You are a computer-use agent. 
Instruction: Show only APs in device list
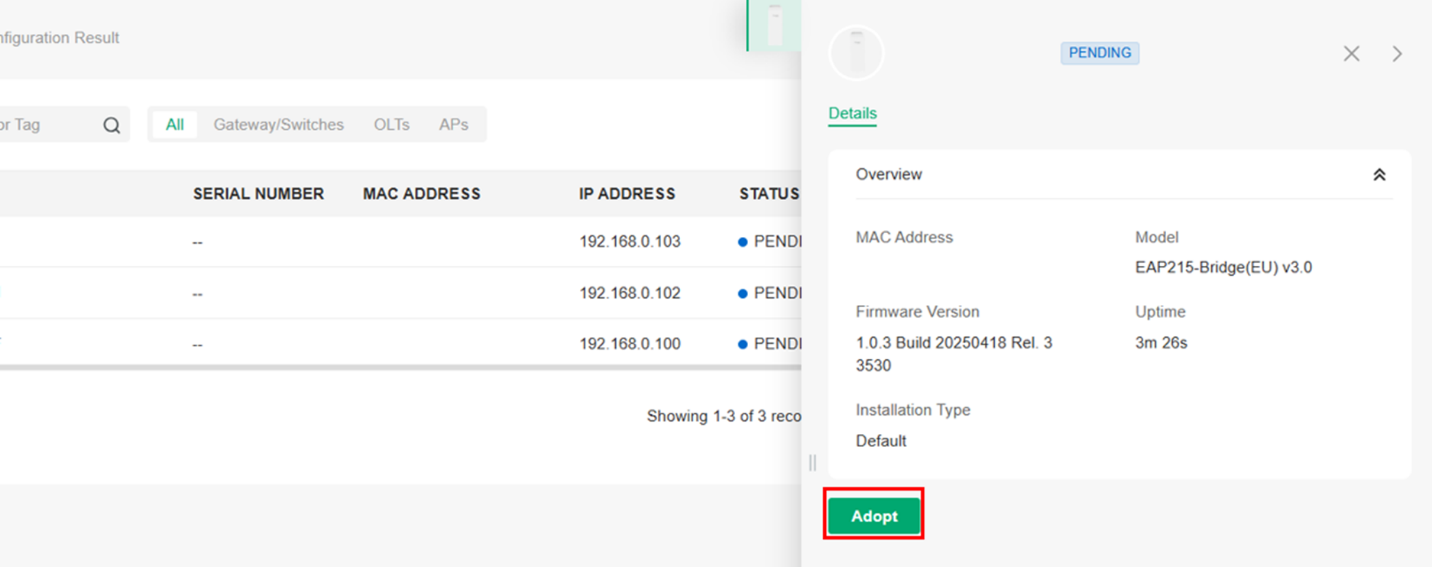[453, 125]
